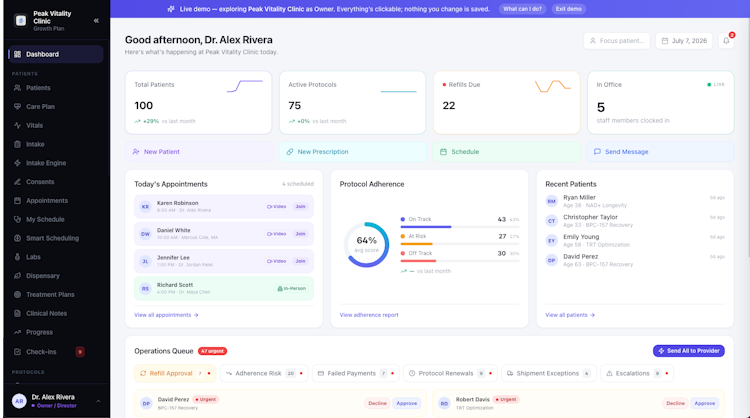Select the Failed Payments tab
750x418 pixels.
pos(356,373)
